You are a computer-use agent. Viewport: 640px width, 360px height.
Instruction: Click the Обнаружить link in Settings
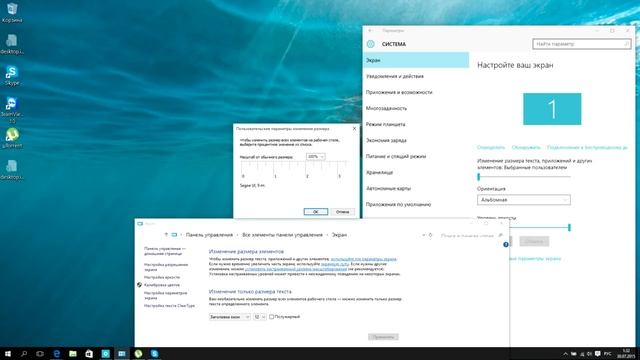pos(526,147)
